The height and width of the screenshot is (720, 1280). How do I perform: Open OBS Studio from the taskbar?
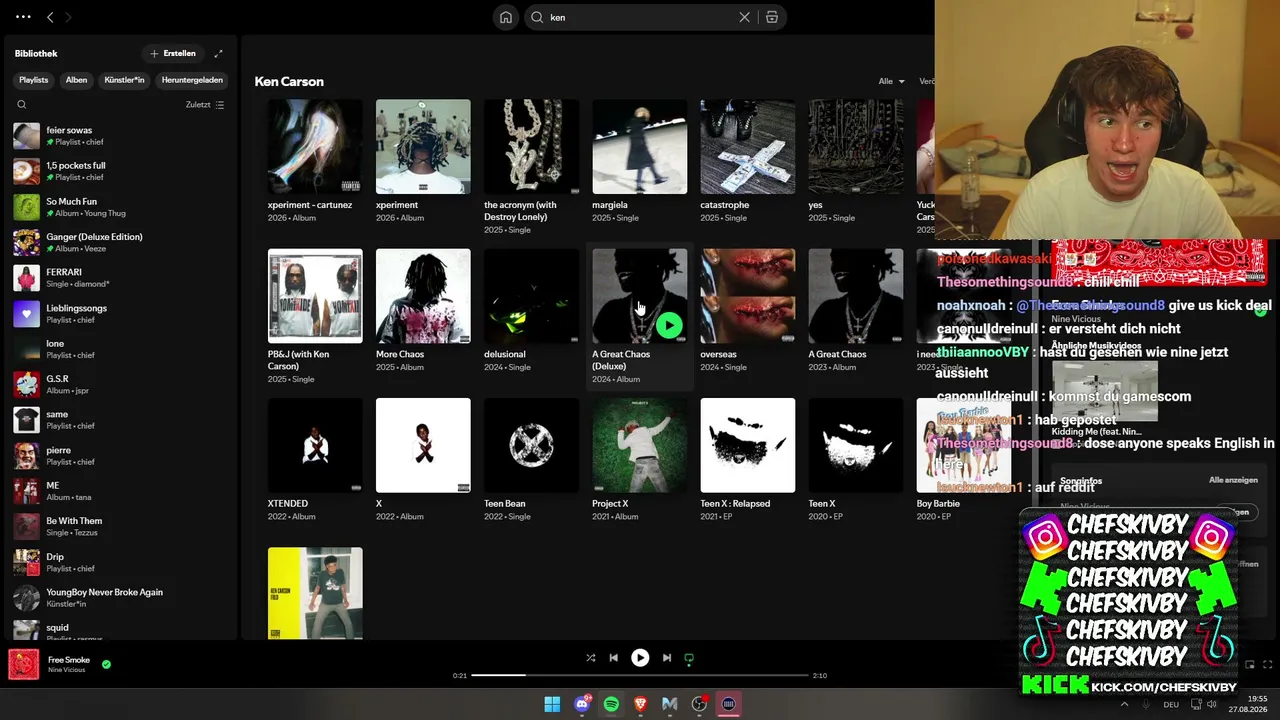click(x=700, y=704)
